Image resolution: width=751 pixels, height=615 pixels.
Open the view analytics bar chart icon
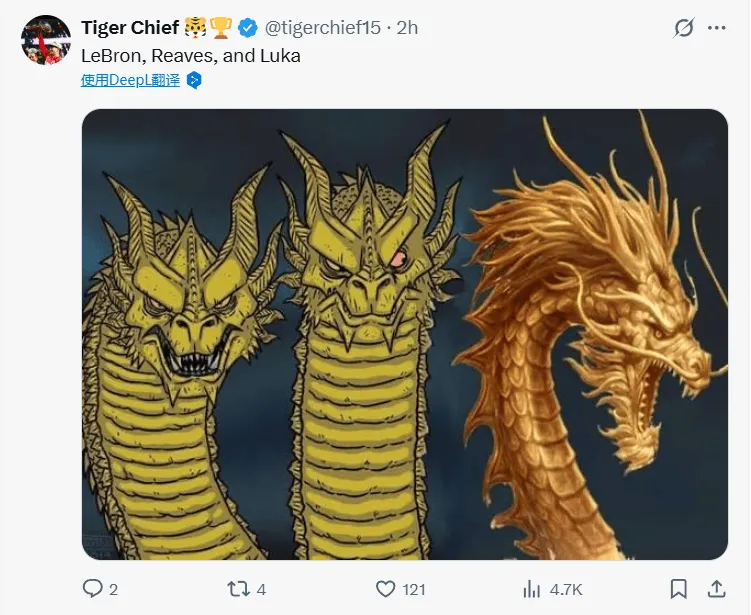tap(532, 589)
